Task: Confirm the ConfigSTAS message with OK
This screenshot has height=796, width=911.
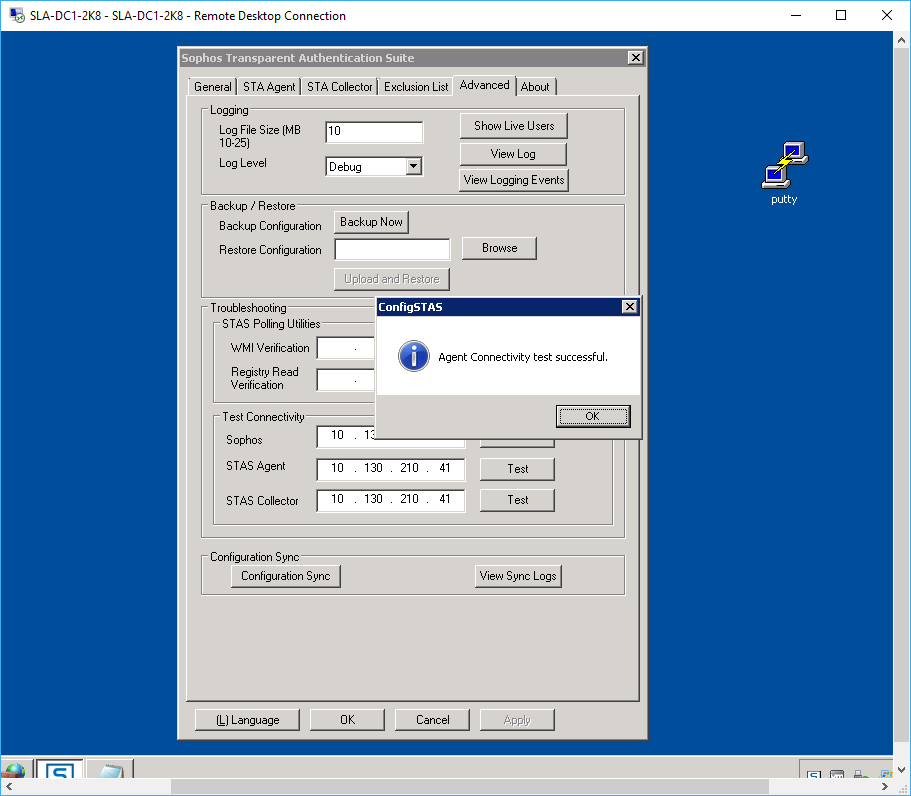Action: point(593,416)
